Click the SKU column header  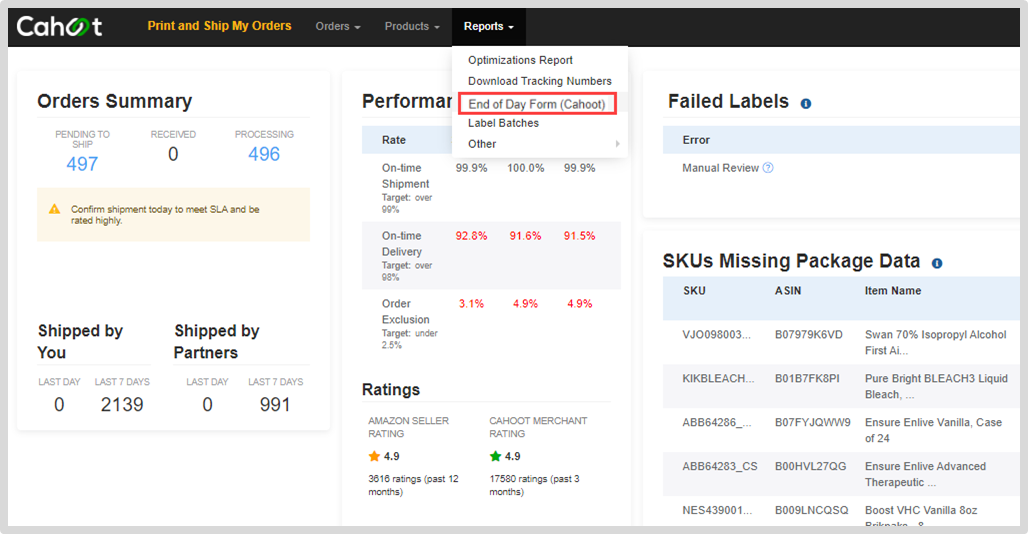point(694,291)
